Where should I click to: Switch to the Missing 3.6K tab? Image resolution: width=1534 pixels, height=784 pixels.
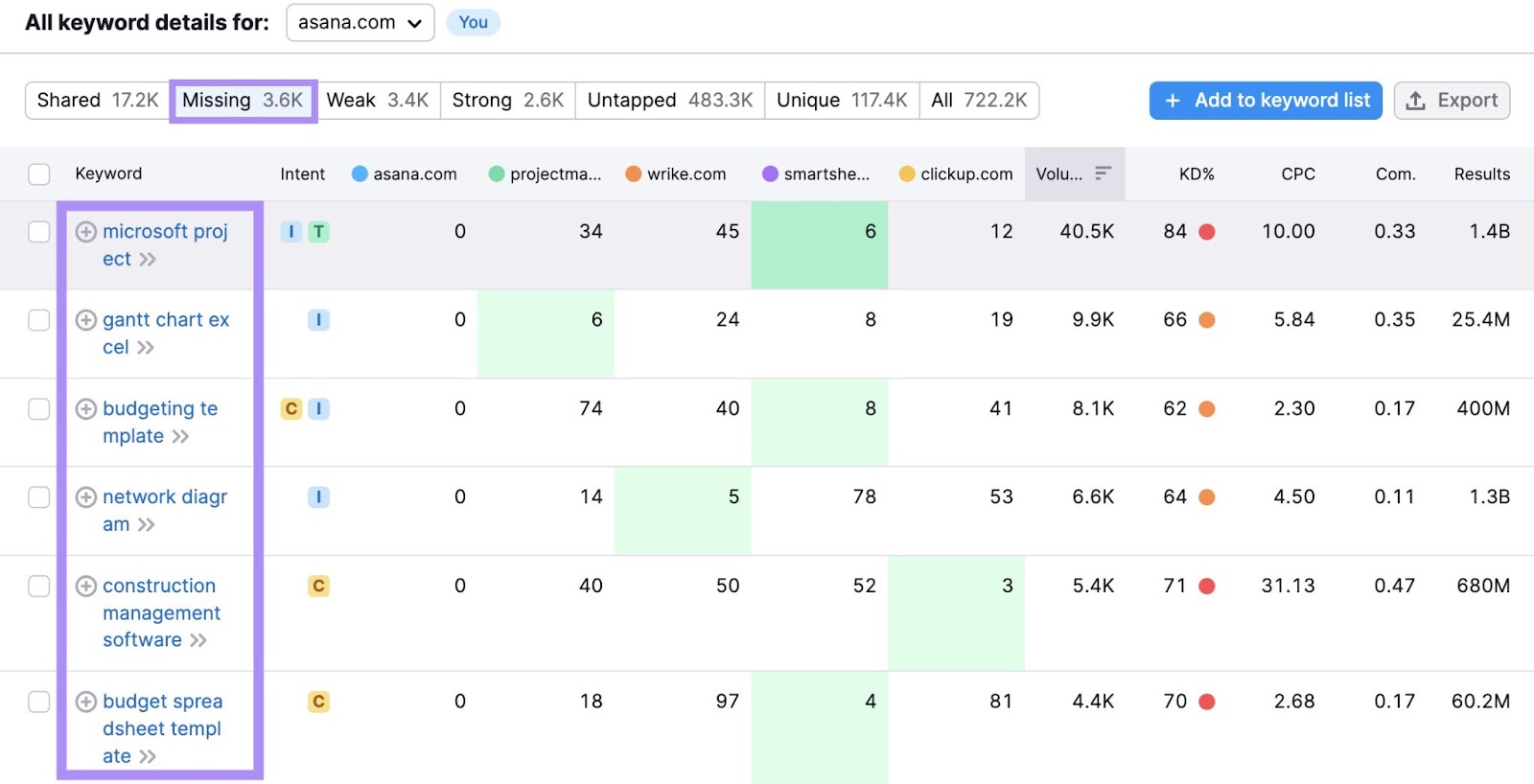(x=243, y=100)
